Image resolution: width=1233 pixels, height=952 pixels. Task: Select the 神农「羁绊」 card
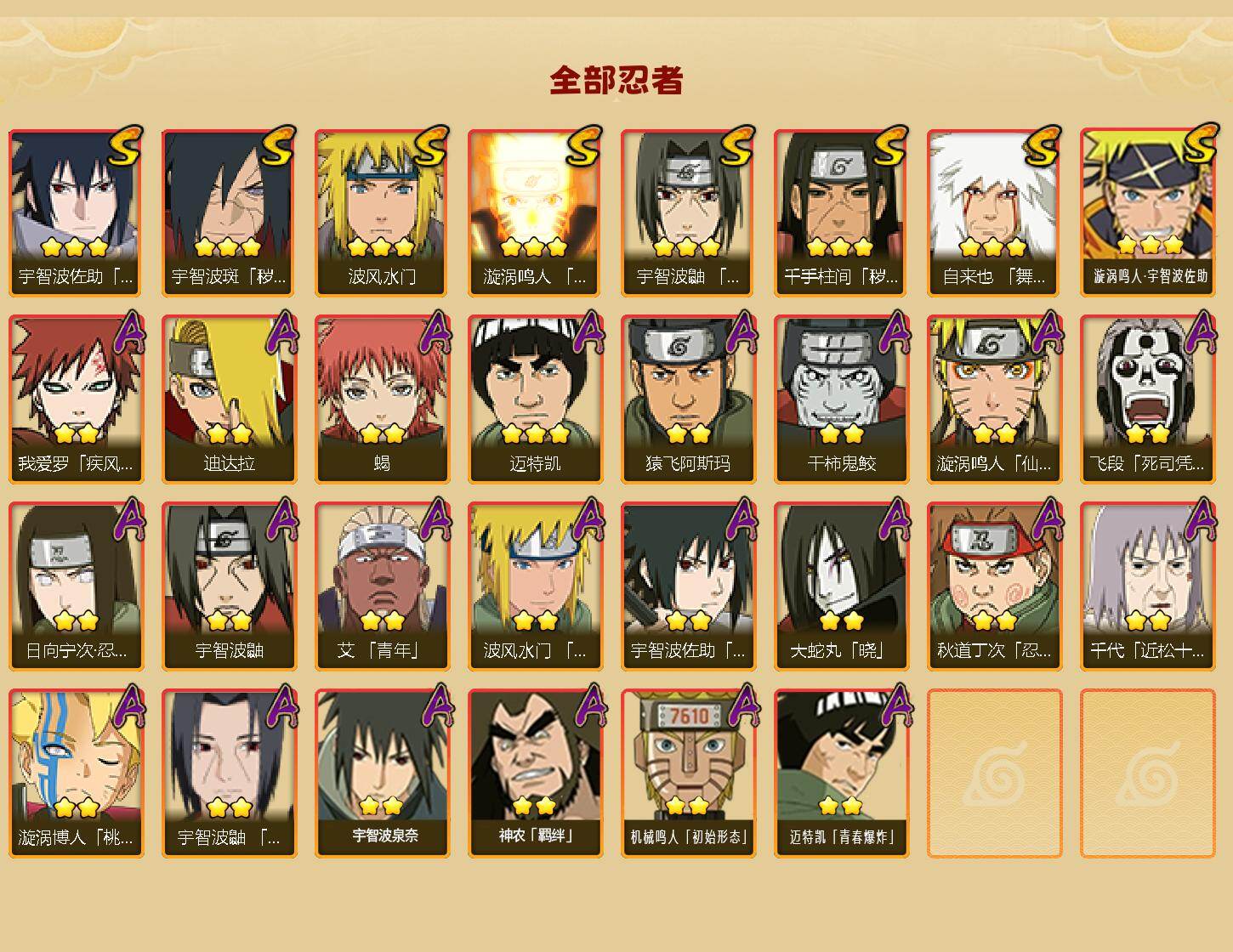click(535, 773)
